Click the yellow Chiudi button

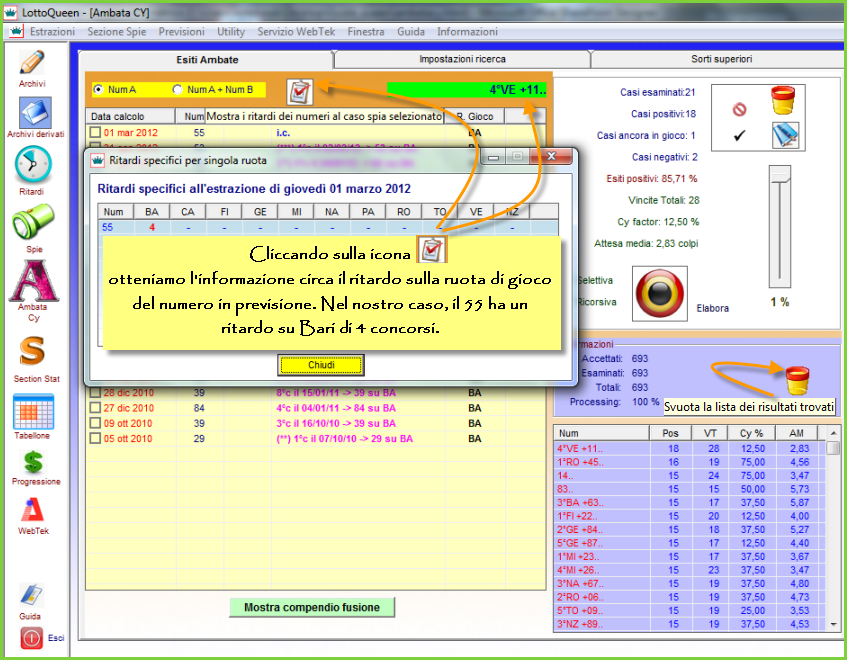click(321, 365)
